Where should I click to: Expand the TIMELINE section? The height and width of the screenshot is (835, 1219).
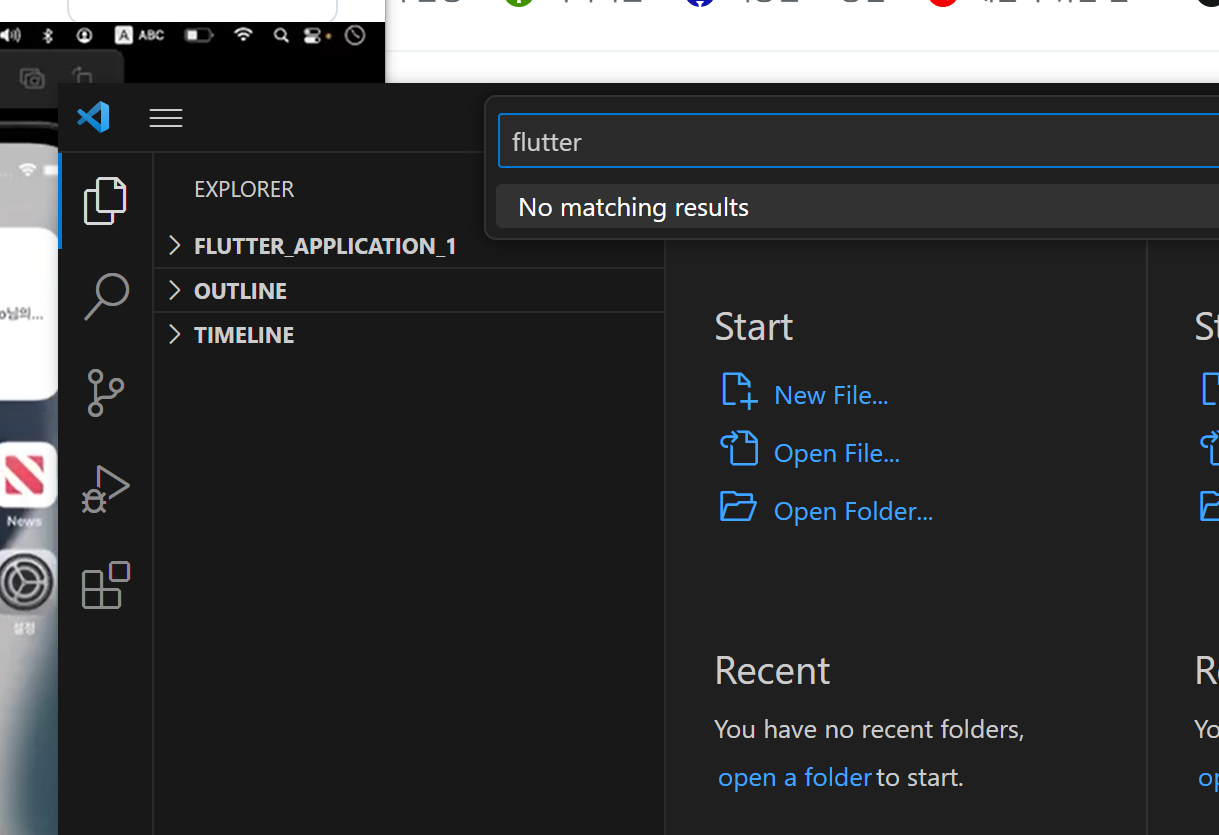(x=409, y=334)
